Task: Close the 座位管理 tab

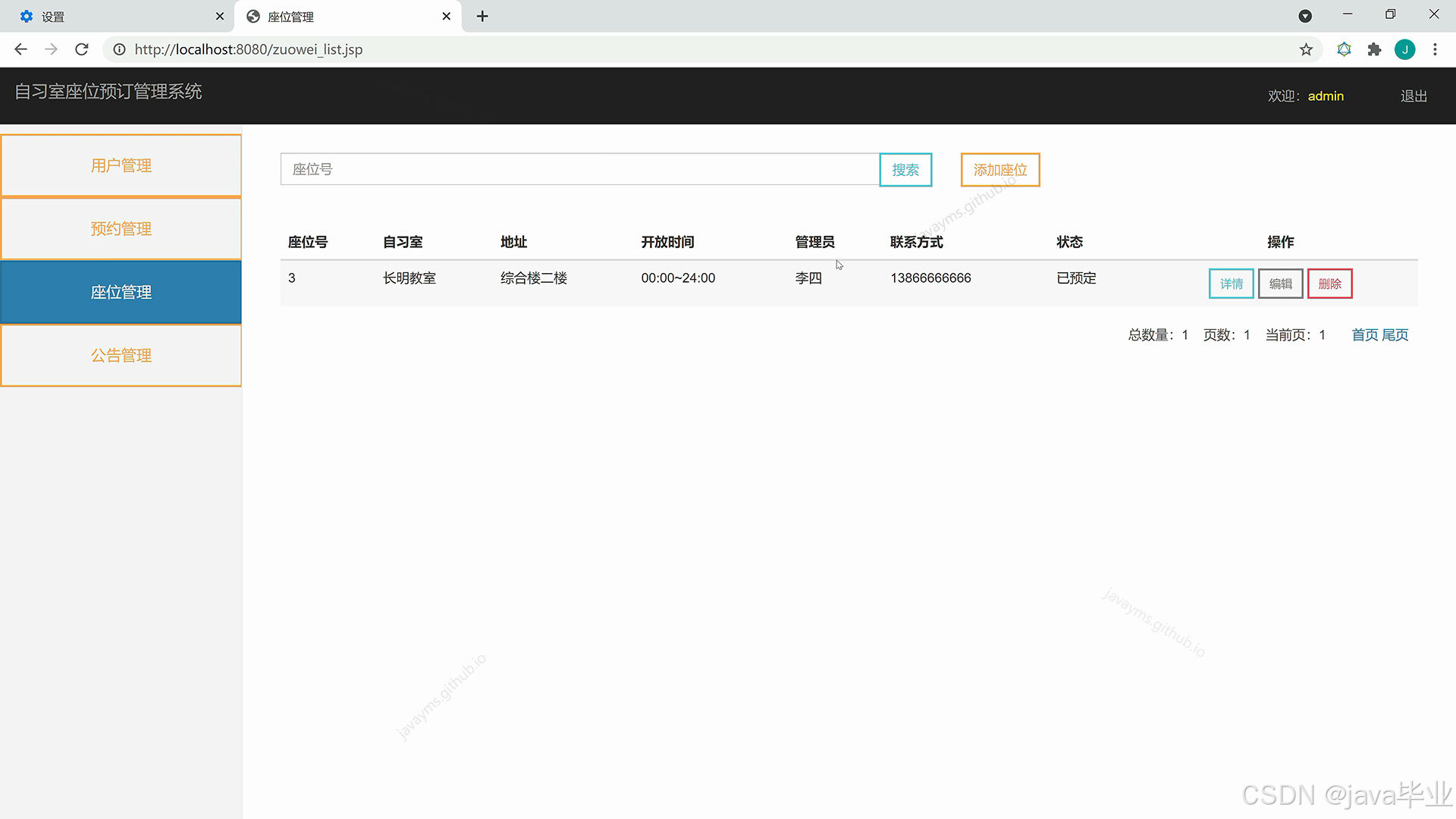Action: [447, 16]
